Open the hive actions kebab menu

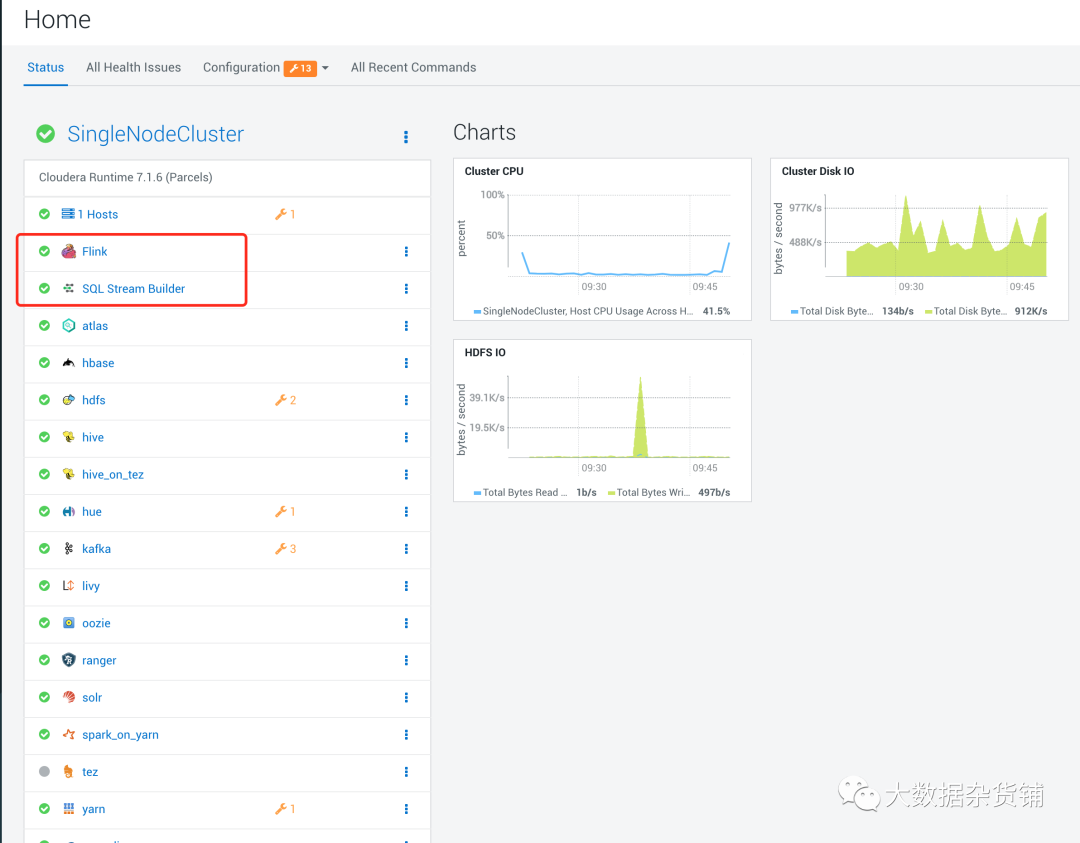click(406, 437)
